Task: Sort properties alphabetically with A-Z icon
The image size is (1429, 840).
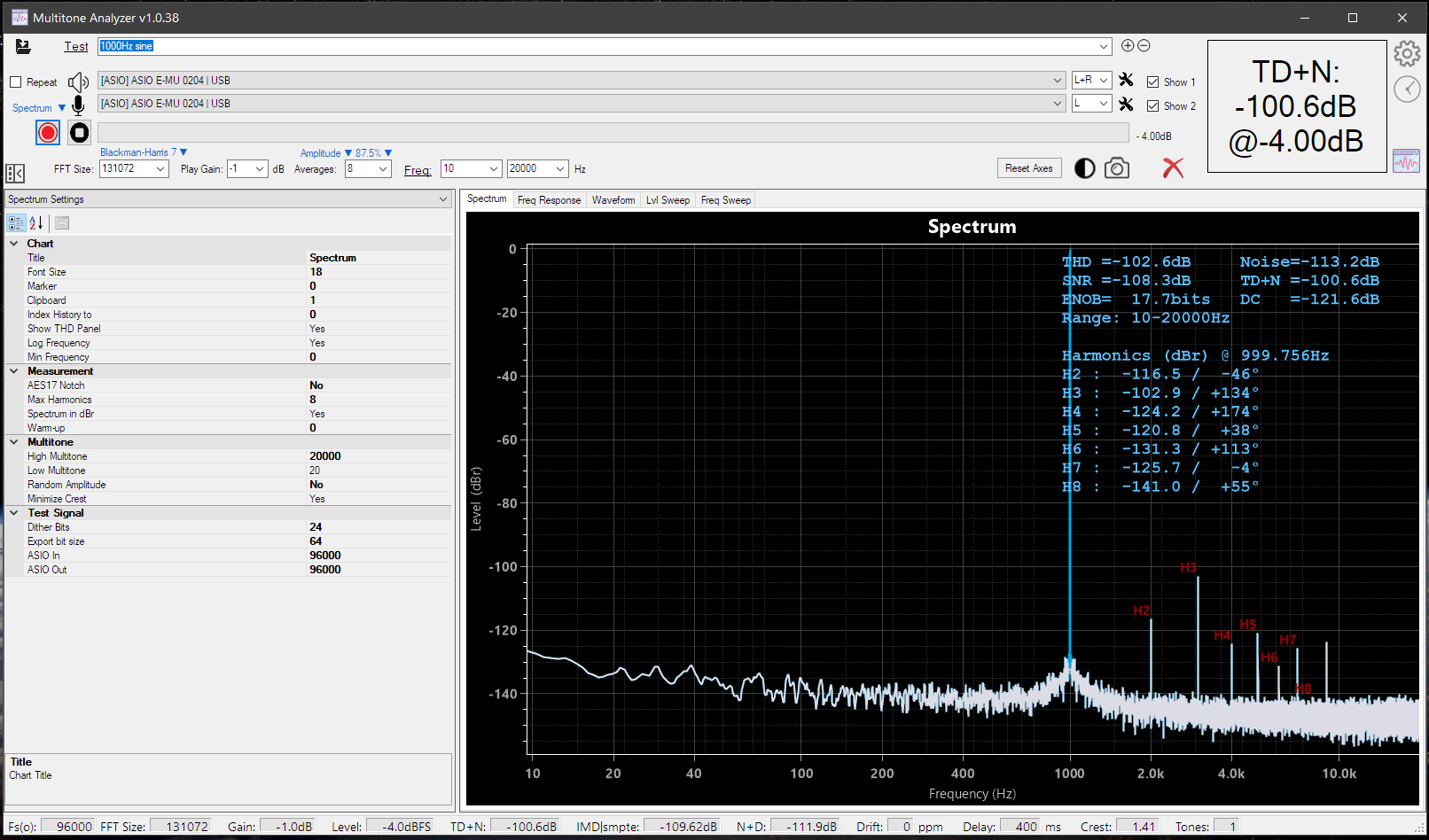Action: coord(36,222)
